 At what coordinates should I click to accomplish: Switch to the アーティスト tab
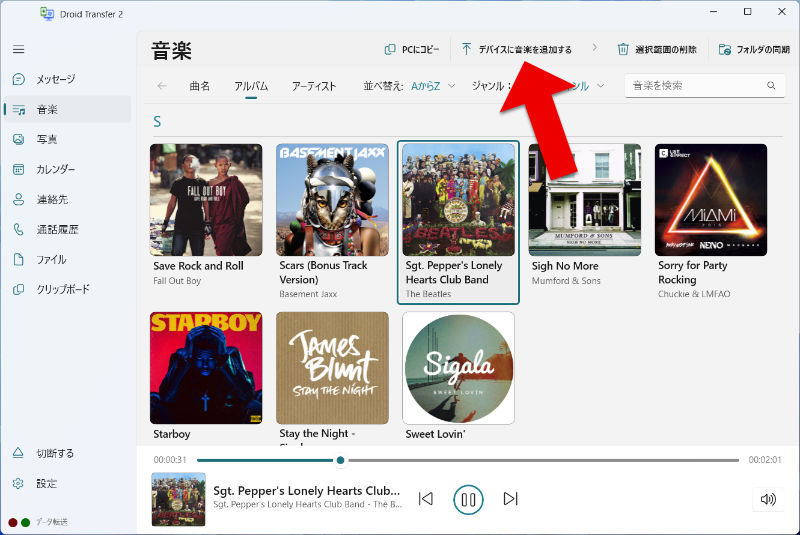[314, 86]
